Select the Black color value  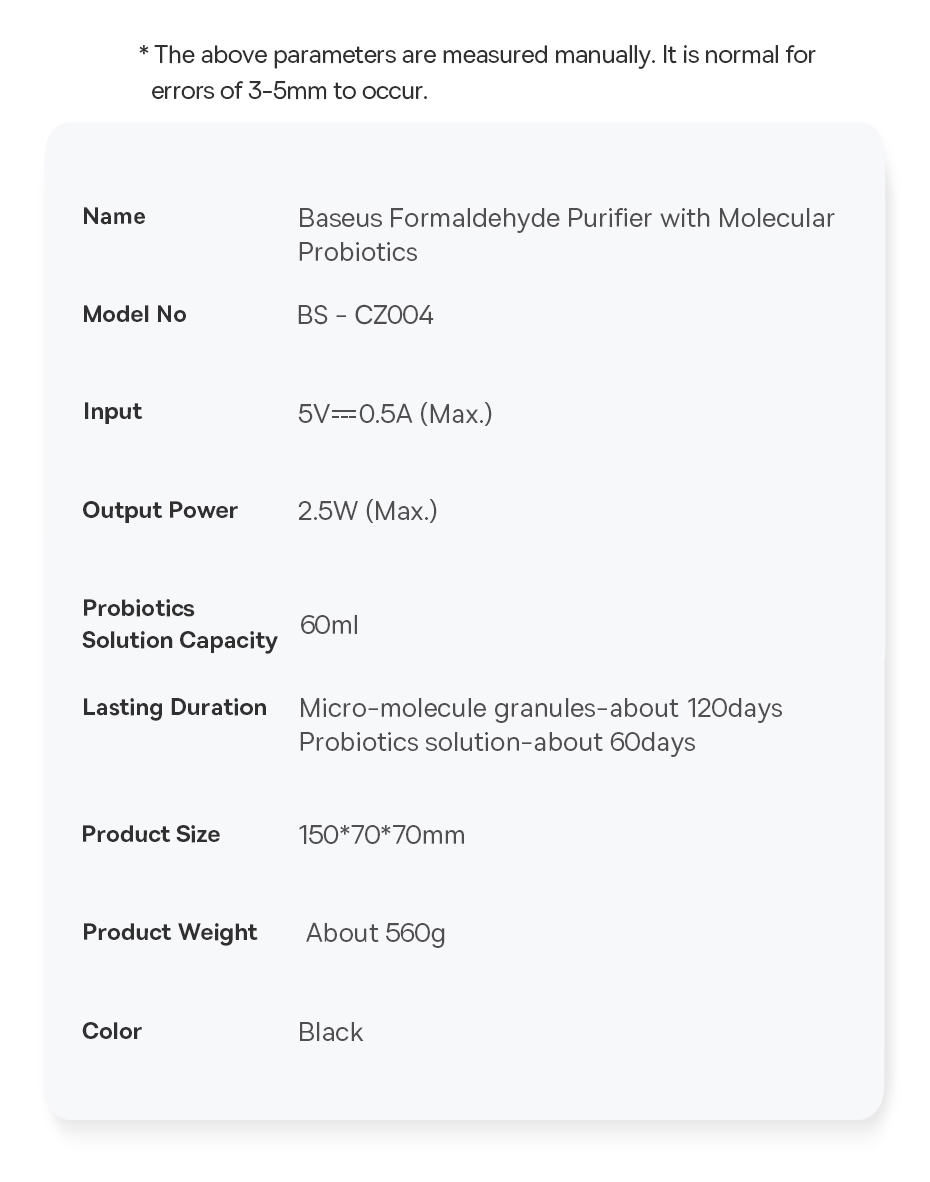click(x=330, y=1032)
